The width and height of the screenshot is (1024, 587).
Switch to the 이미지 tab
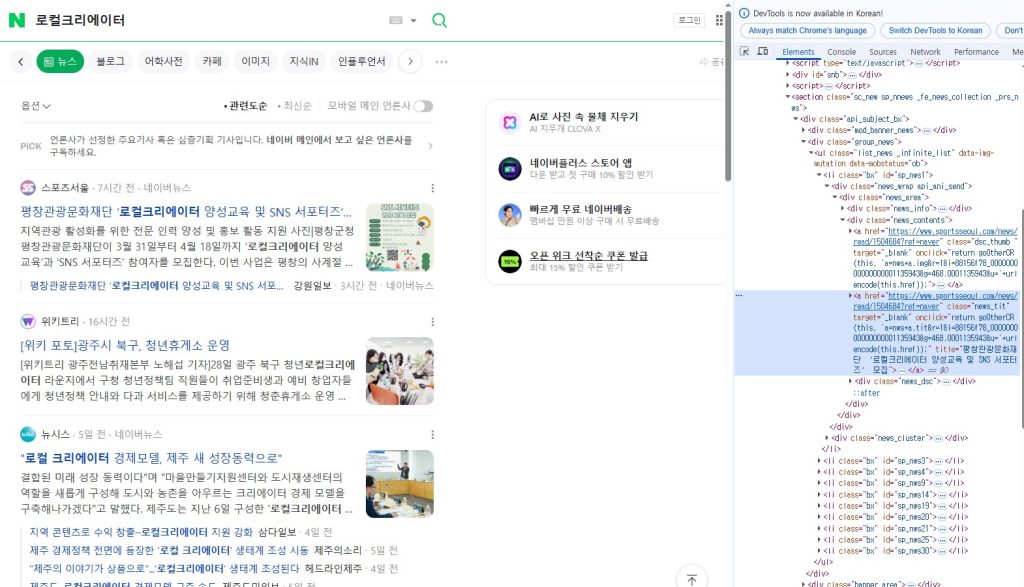pyautogui.click(x=255, y=61)
